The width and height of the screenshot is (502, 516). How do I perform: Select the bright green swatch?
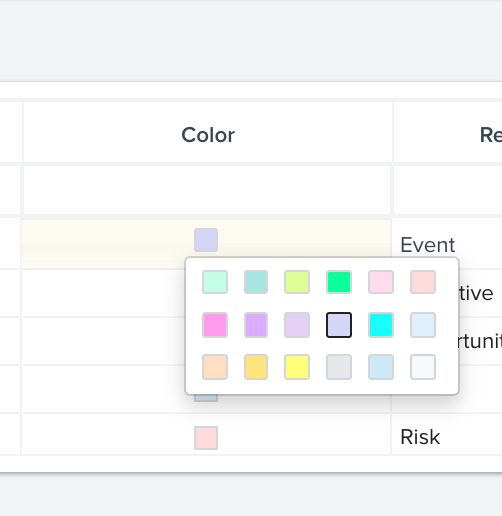pos(339,282)
